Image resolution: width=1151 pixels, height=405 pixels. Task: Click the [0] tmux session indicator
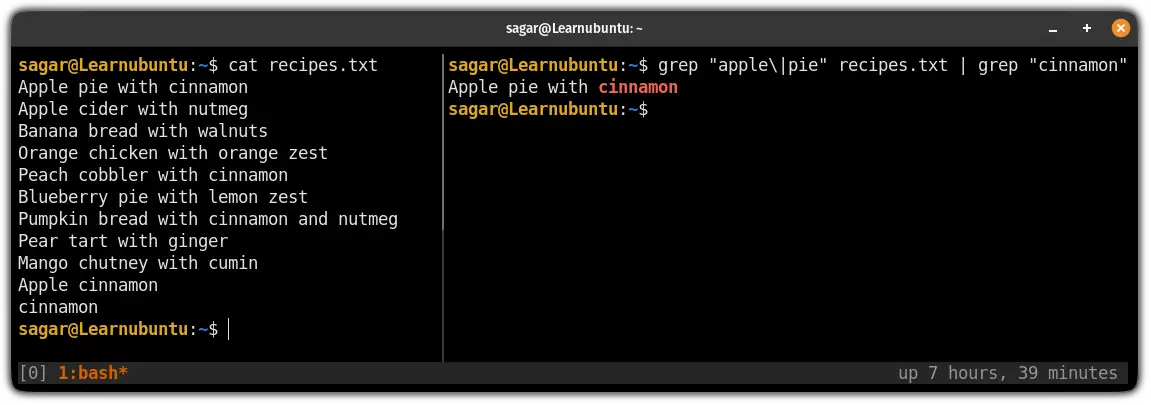coord(33,373)
